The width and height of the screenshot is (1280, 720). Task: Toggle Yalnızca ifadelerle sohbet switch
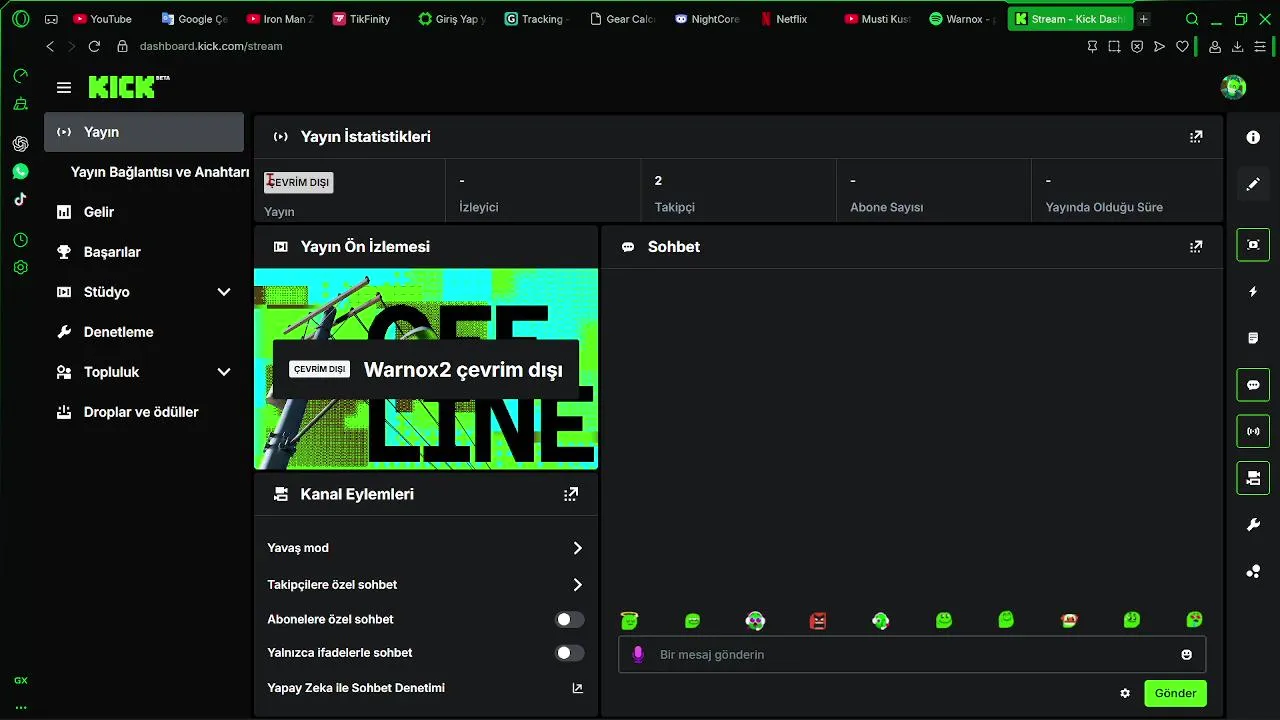pos(570,653)
